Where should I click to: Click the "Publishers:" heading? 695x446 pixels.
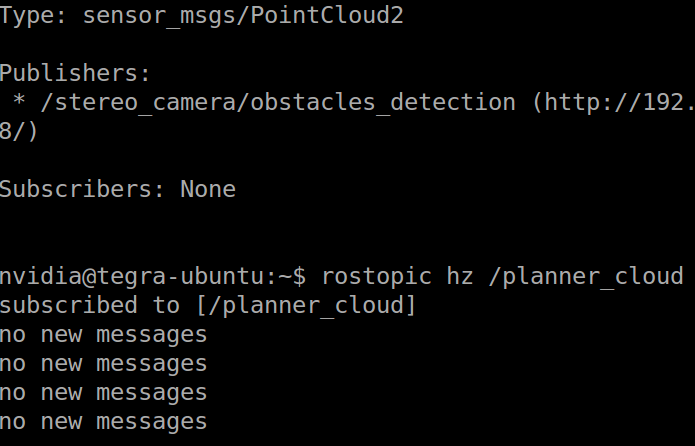pos(75,74)
